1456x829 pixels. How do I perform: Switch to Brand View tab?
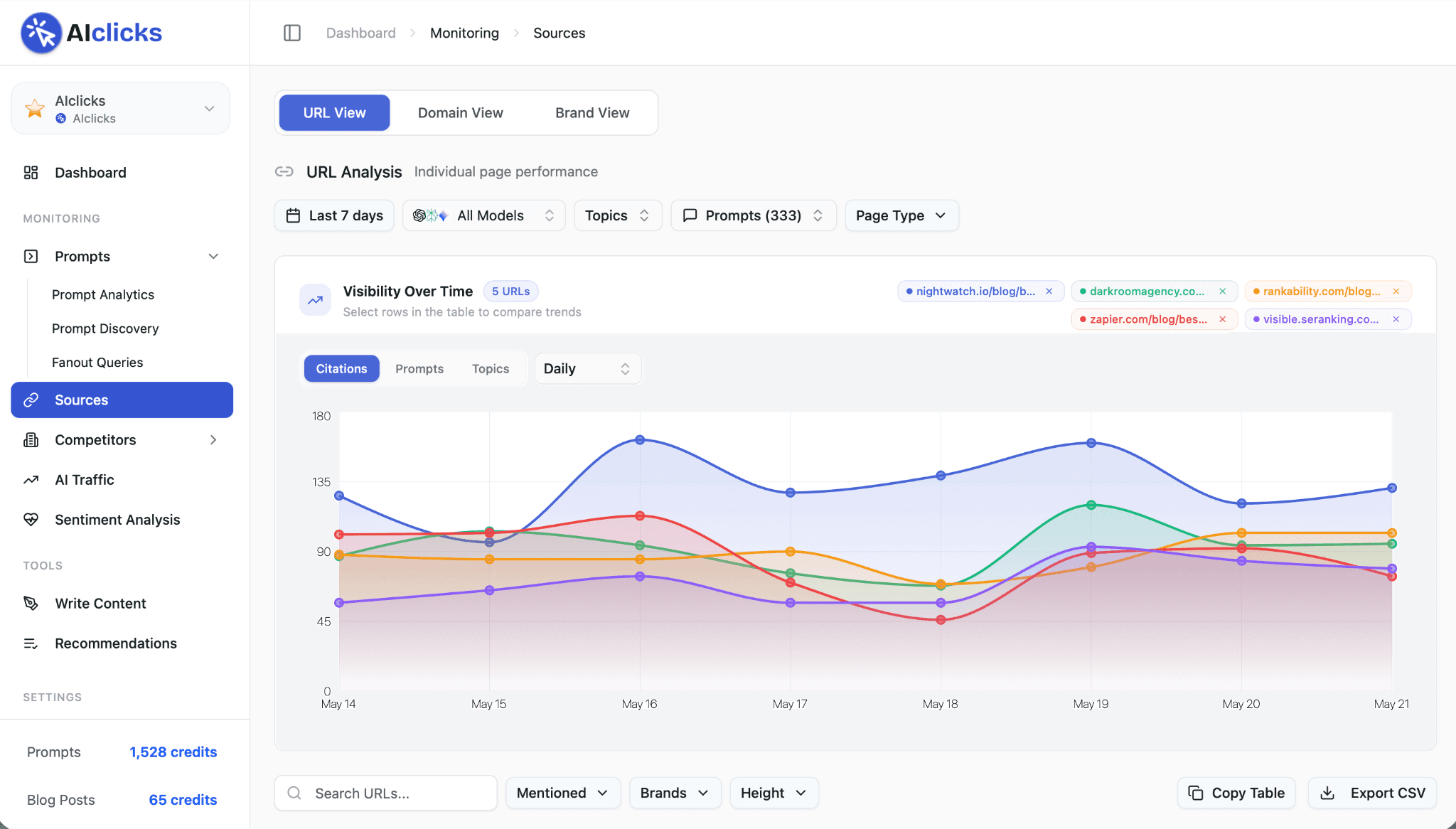click(x=592, y=113)
